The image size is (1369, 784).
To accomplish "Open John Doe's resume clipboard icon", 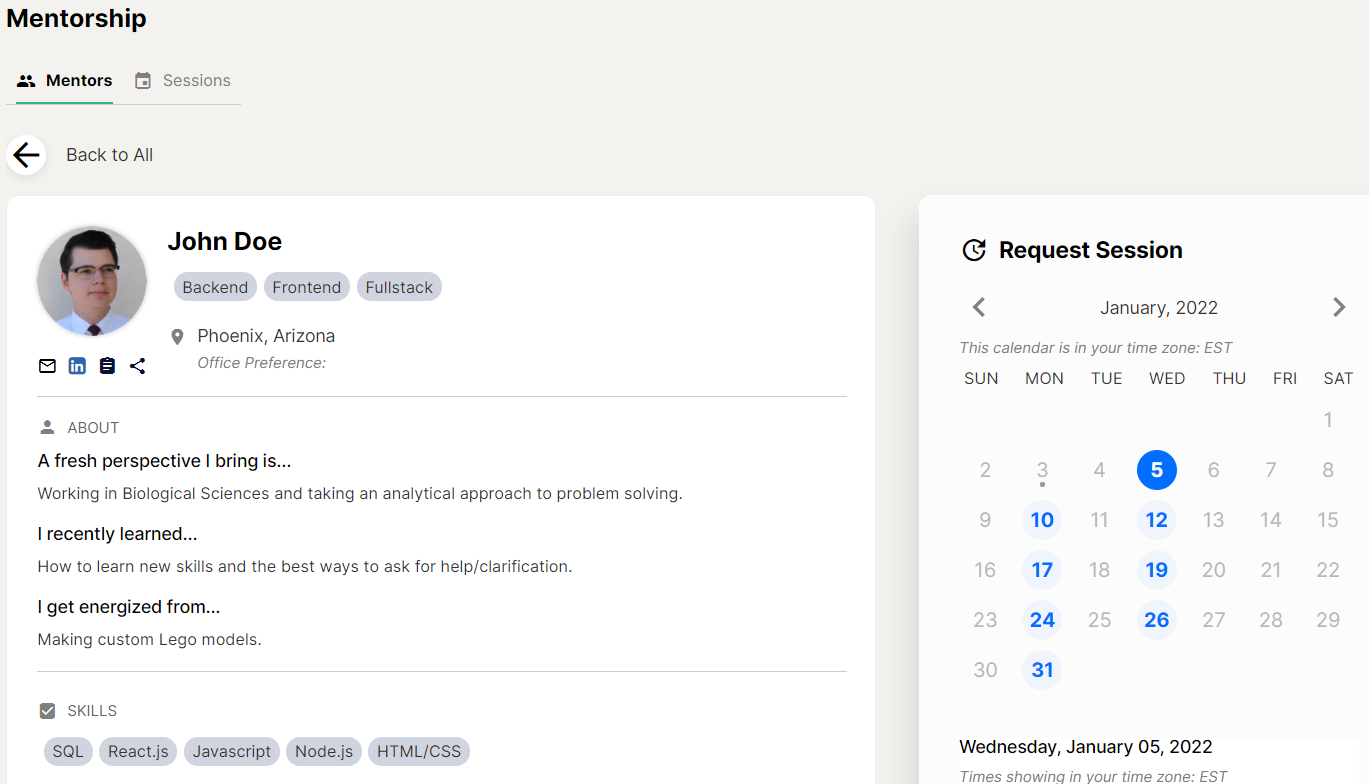I will click(107, 366).
